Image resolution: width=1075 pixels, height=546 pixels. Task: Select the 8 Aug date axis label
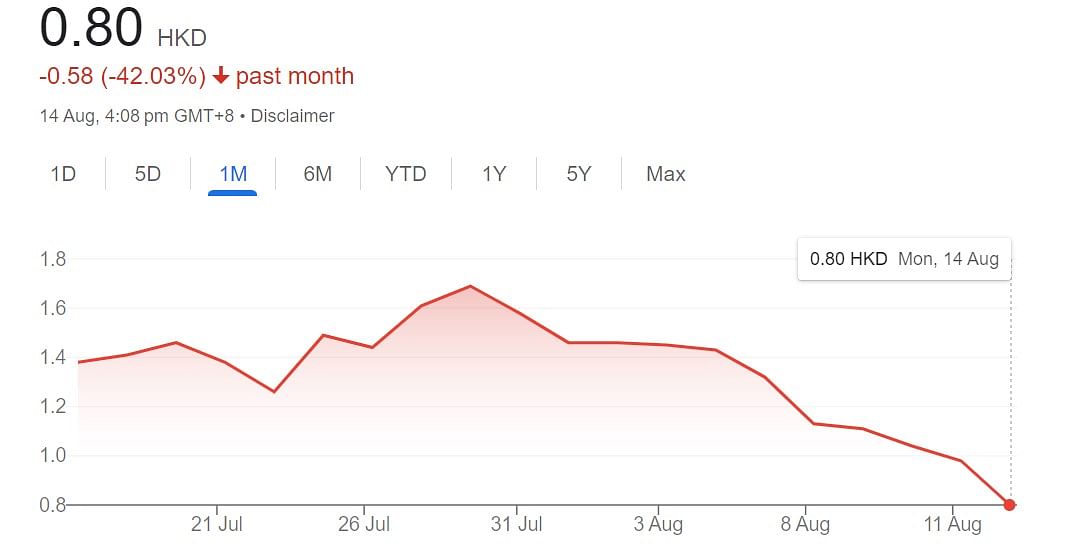click(x=805, y=525)
